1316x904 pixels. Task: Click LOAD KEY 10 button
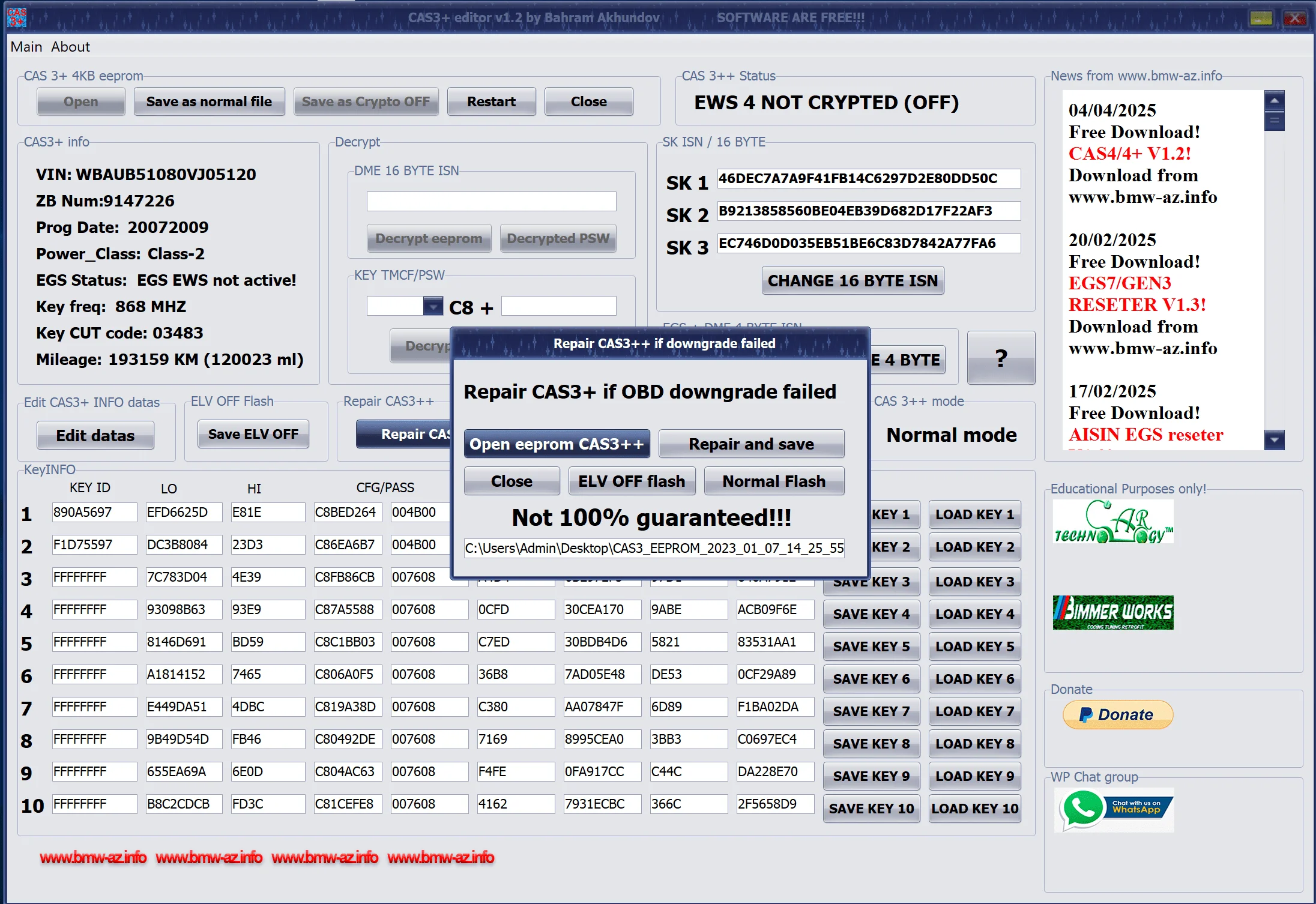(x=974, y=809)
